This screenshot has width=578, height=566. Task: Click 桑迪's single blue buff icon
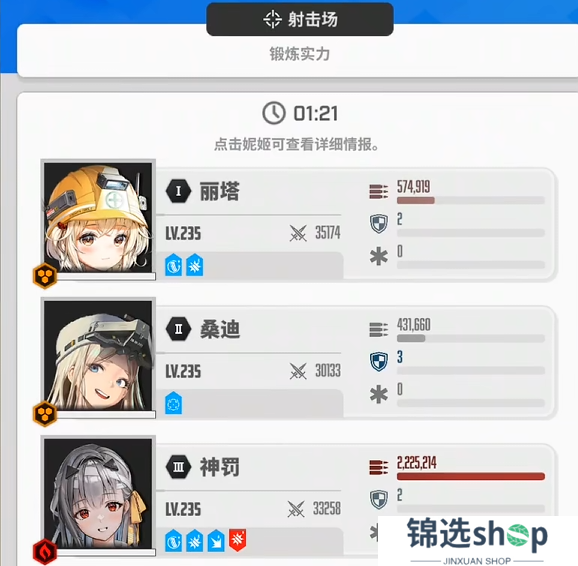(x=173, y=403)
